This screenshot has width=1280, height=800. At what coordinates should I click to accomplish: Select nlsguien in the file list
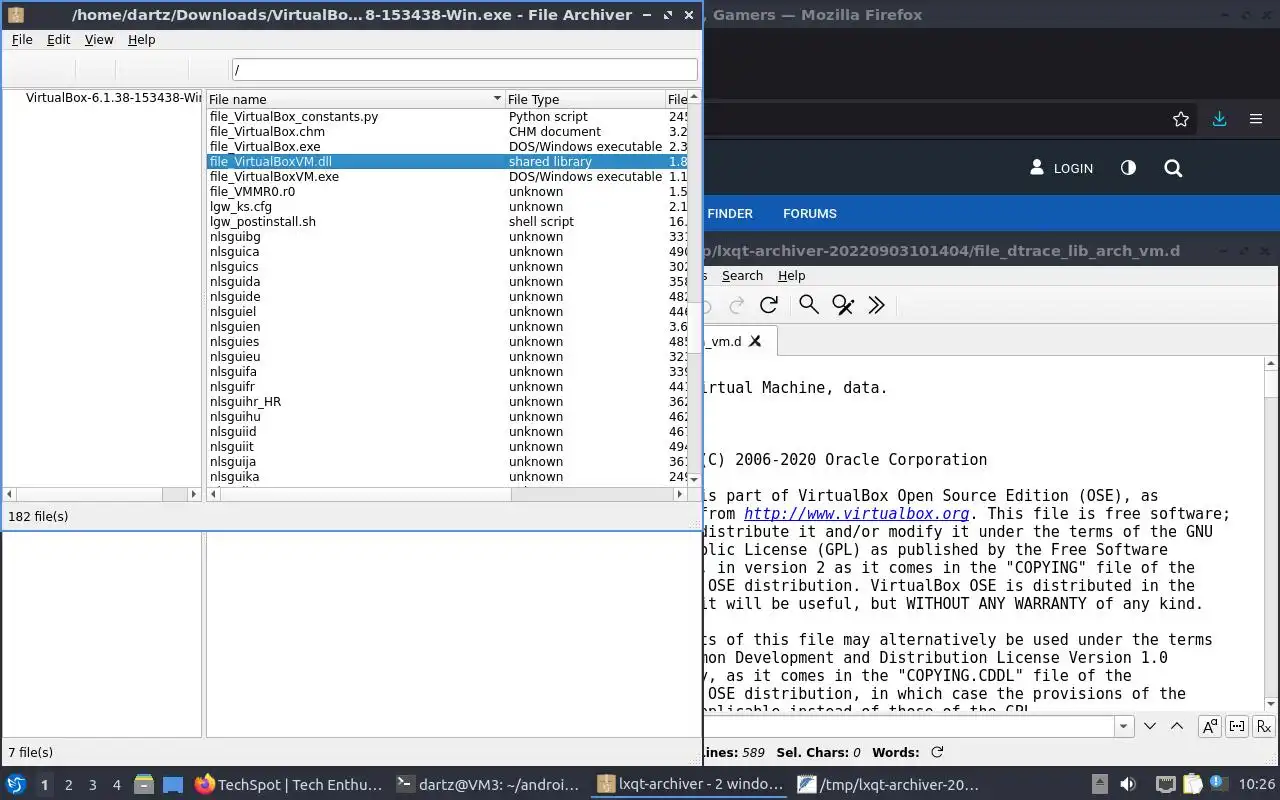point(235,326)
